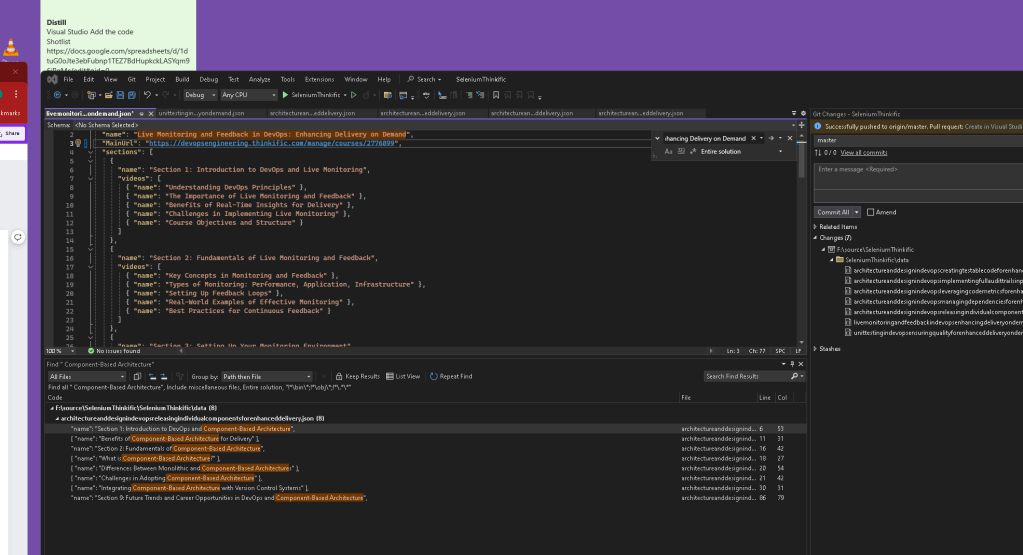This screenshot has width=1023, height=555.
Task: Click the open file folder icon
Action: (109, 95)
